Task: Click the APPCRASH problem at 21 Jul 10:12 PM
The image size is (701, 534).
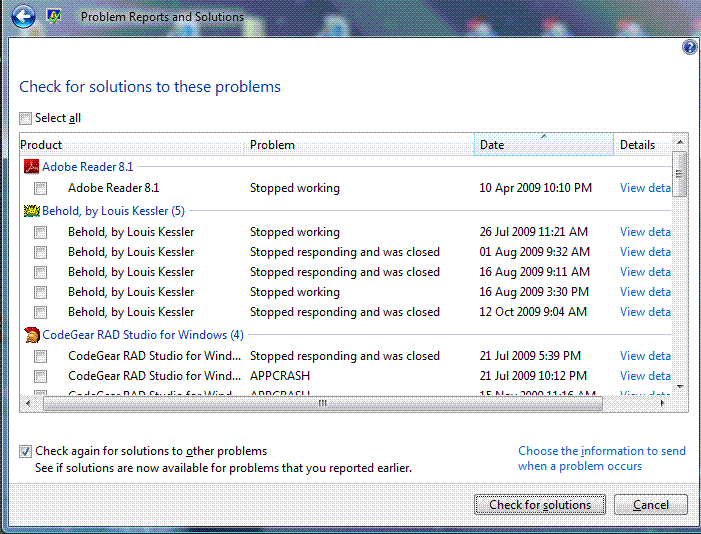Action: click(280, 376)
